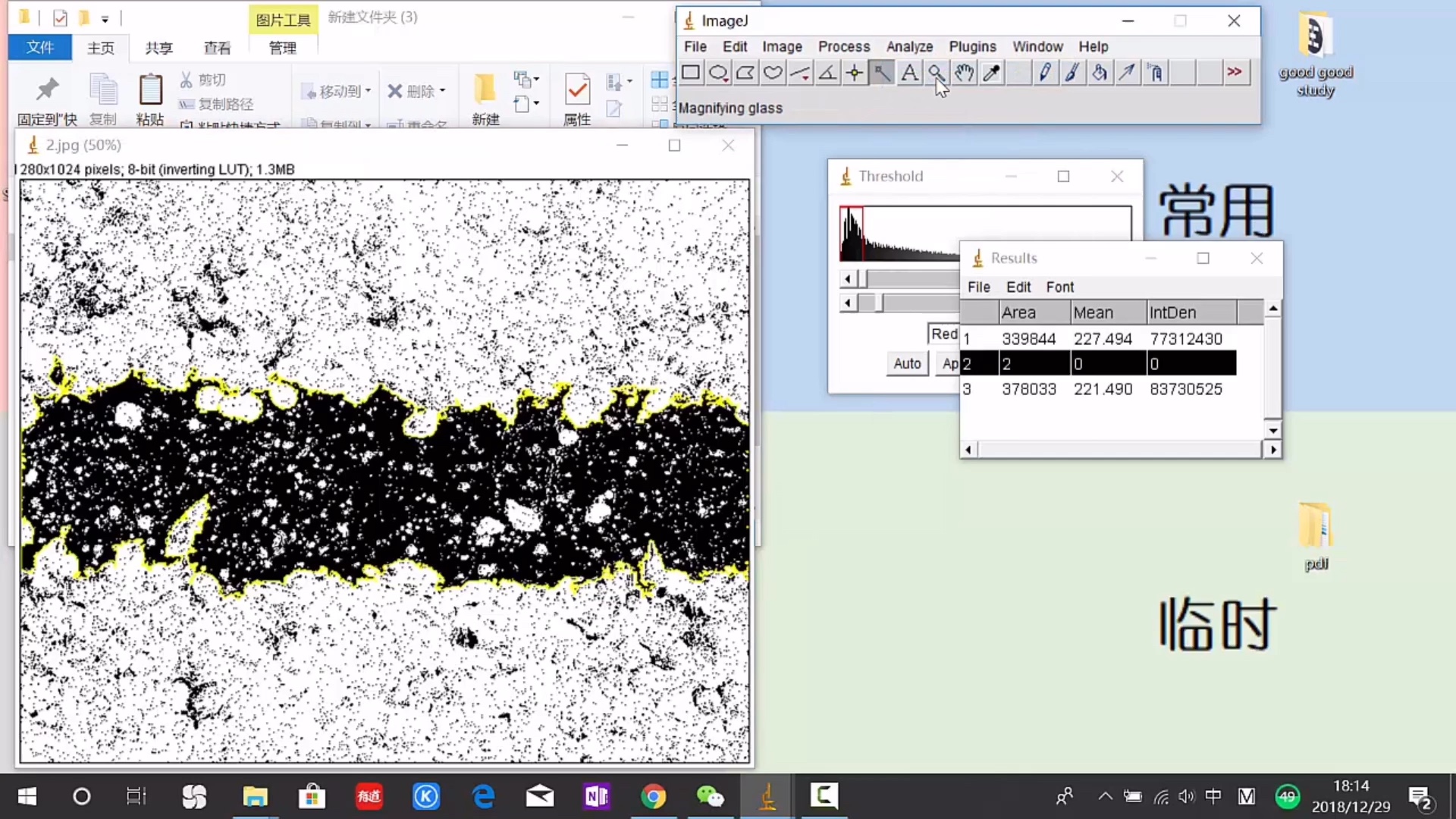Open the Process menu
The height and width of the screenshot is (819, 1456).
843,46
